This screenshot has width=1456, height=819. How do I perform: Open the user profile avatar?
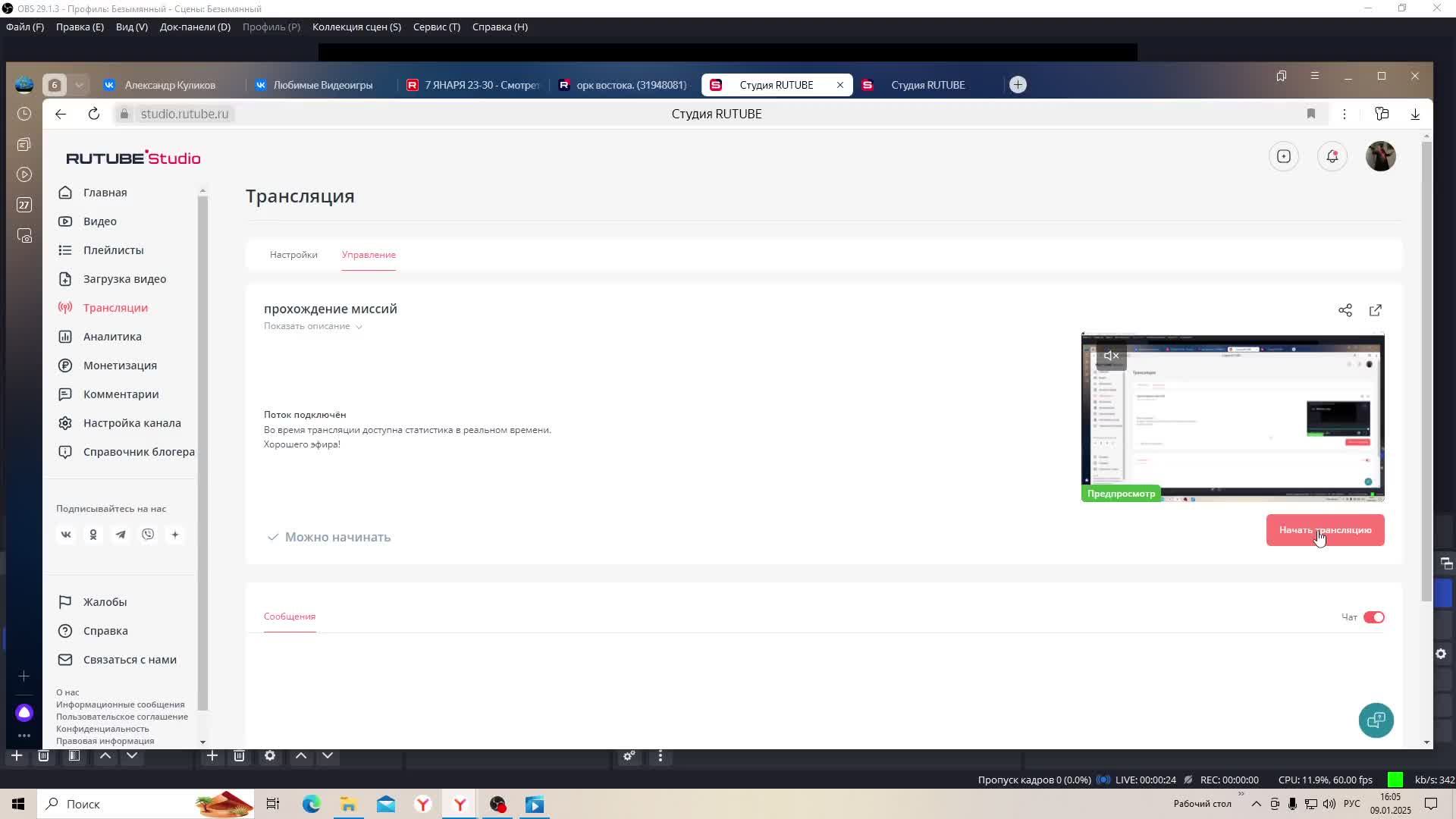tap(1381, 156)
